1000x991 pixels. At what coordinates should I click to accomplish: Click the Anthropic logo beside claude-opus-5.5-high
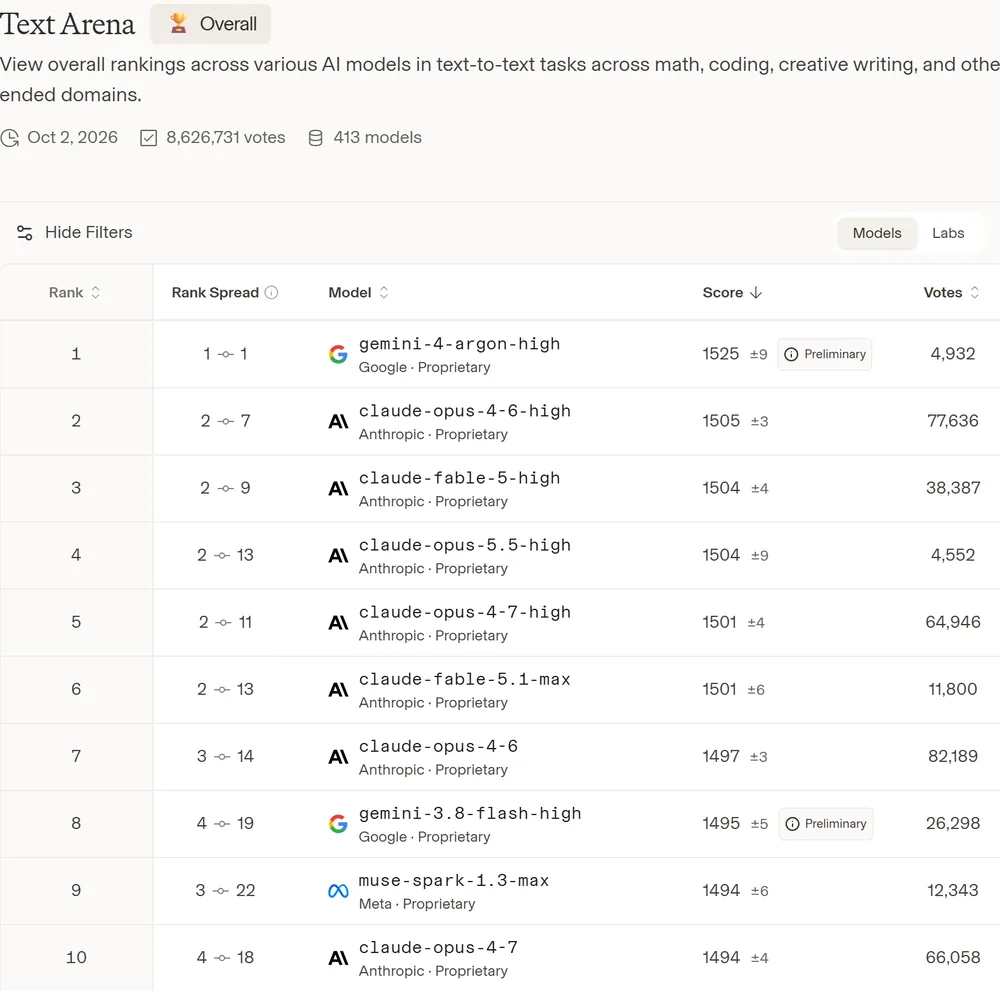(338, 555)
